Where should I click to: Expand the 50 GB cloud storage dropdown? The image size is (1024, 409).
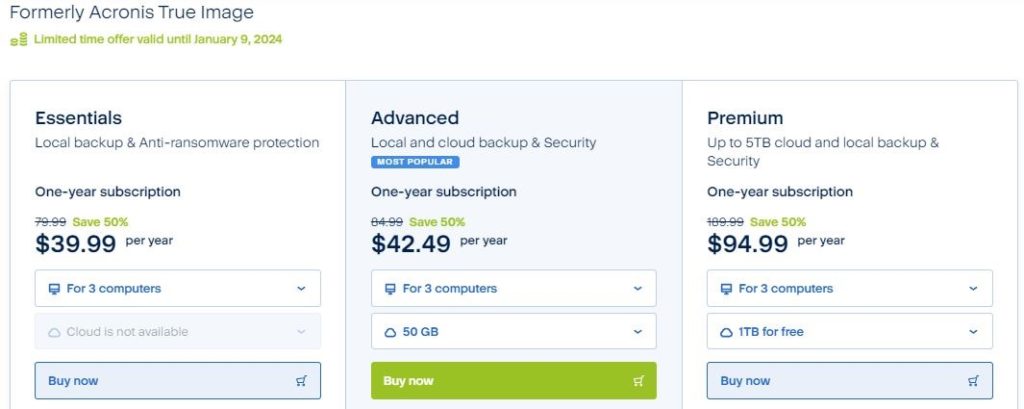point(513,331)
